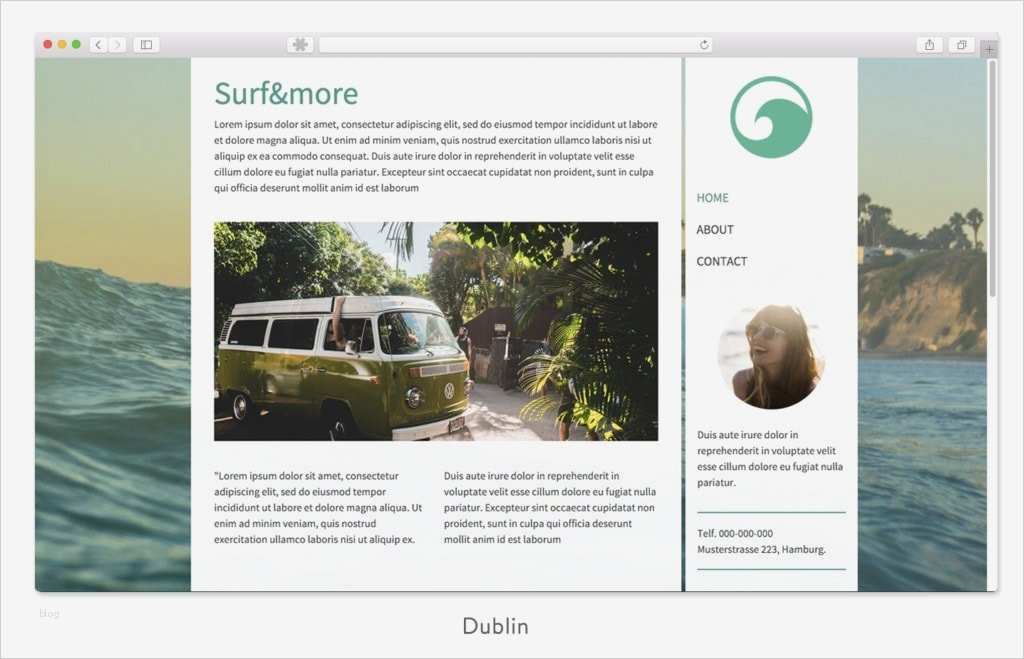
Task: Click the Telf. 000-000-000 phone number
Action: click(735, 534)
